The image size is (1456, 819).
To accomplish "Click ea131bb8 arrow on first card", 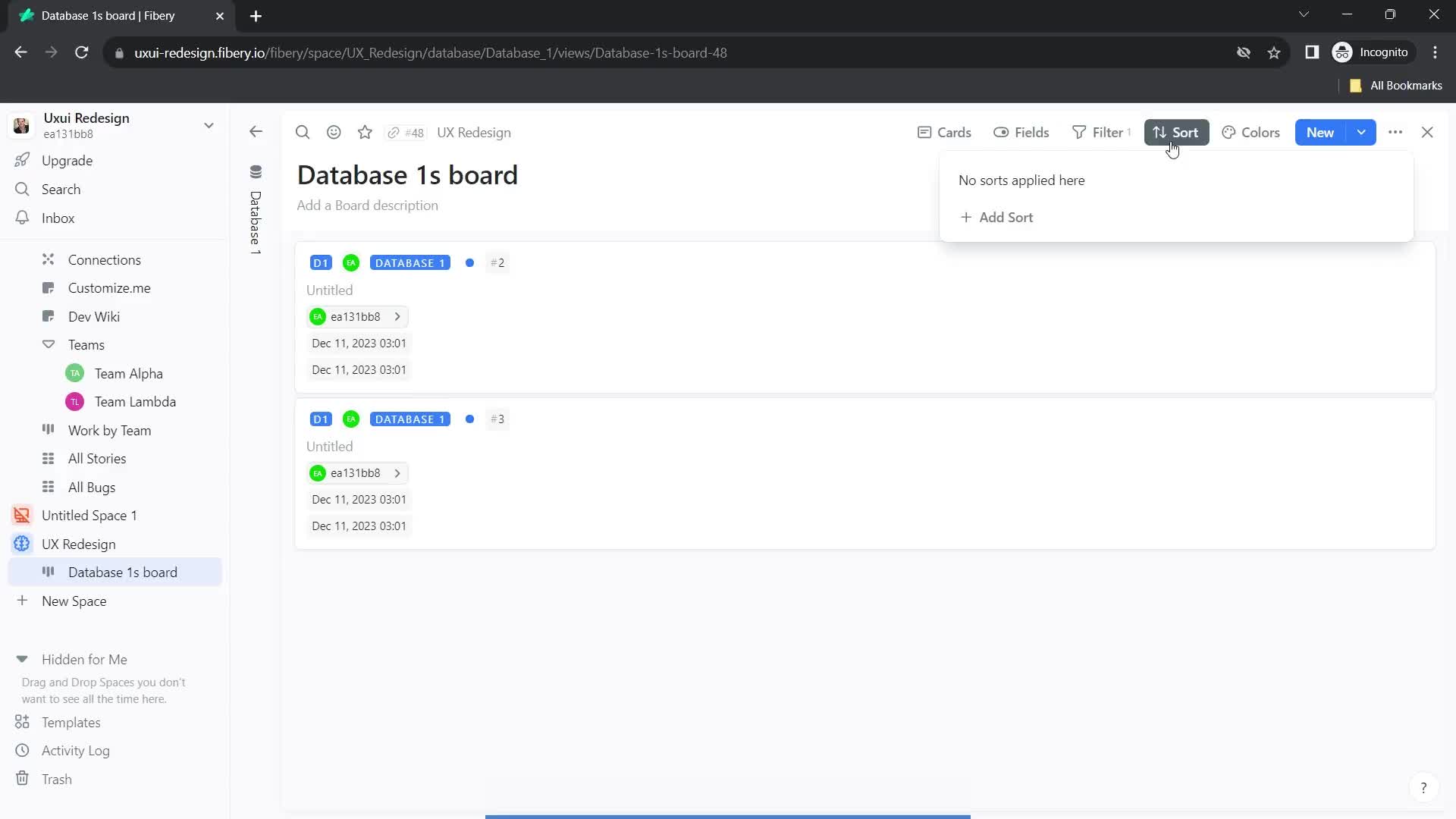I will coord(397,316).
